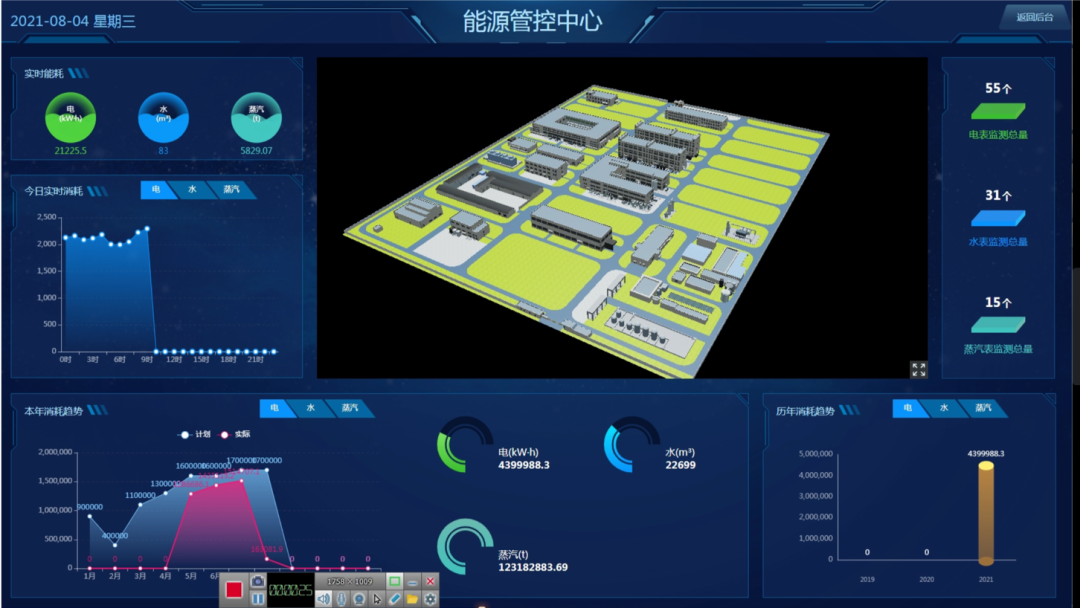The width and height of the screenshot is (1080, 608).
Task: Close the recorder toolbar with red X
Action: coord(430,582)
